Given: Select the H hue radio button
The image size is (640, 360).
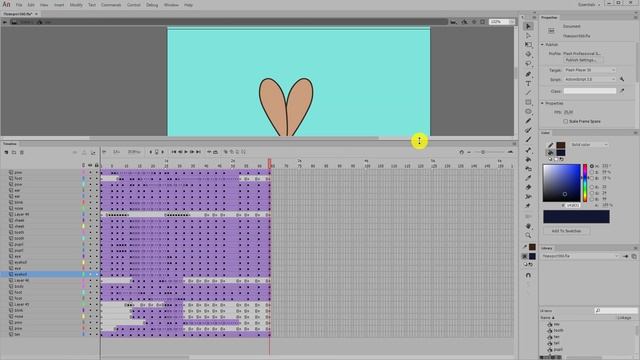Looking at the screenshot, I should [x=592, y=166].
